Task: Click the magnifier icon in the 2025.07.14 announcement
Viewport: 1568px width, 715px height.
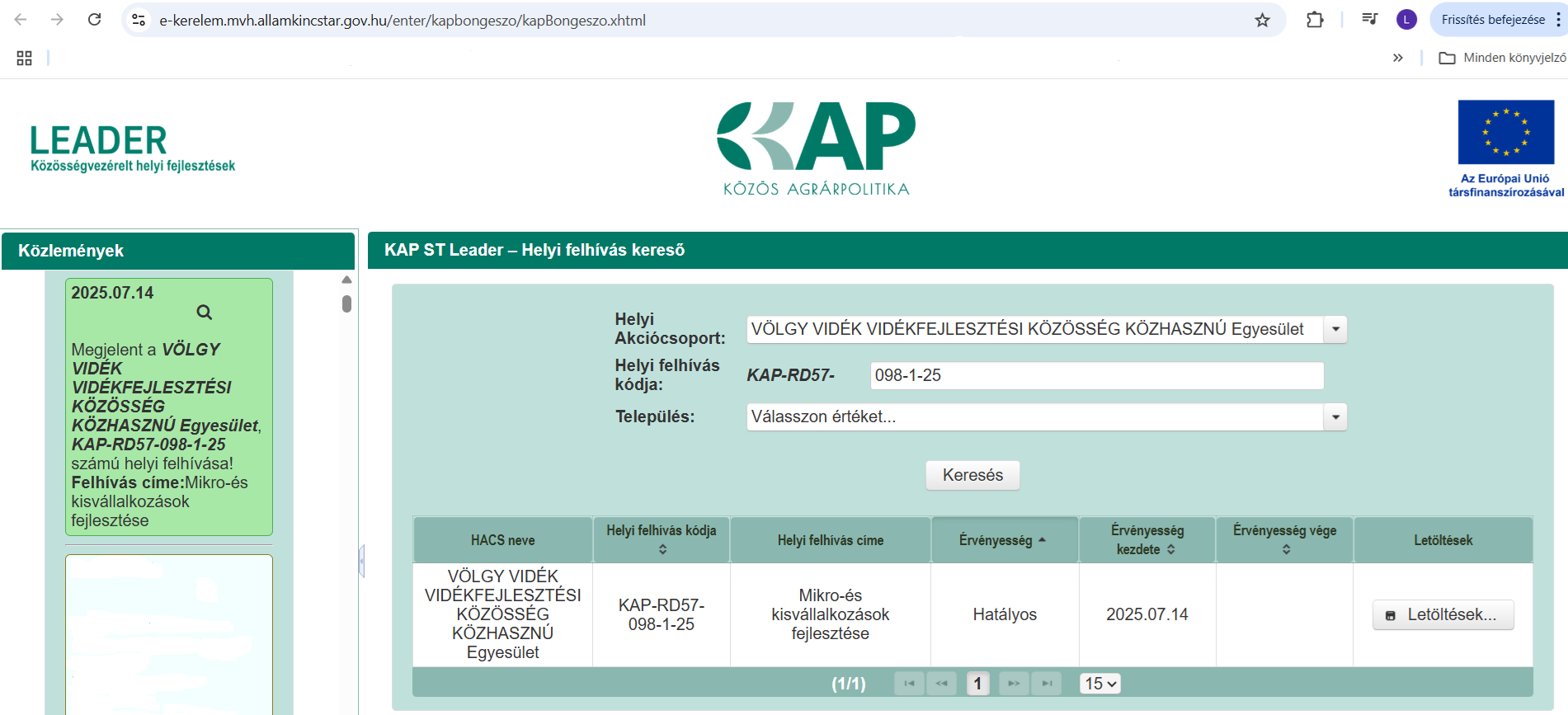Action: click(x=205, y=313)
